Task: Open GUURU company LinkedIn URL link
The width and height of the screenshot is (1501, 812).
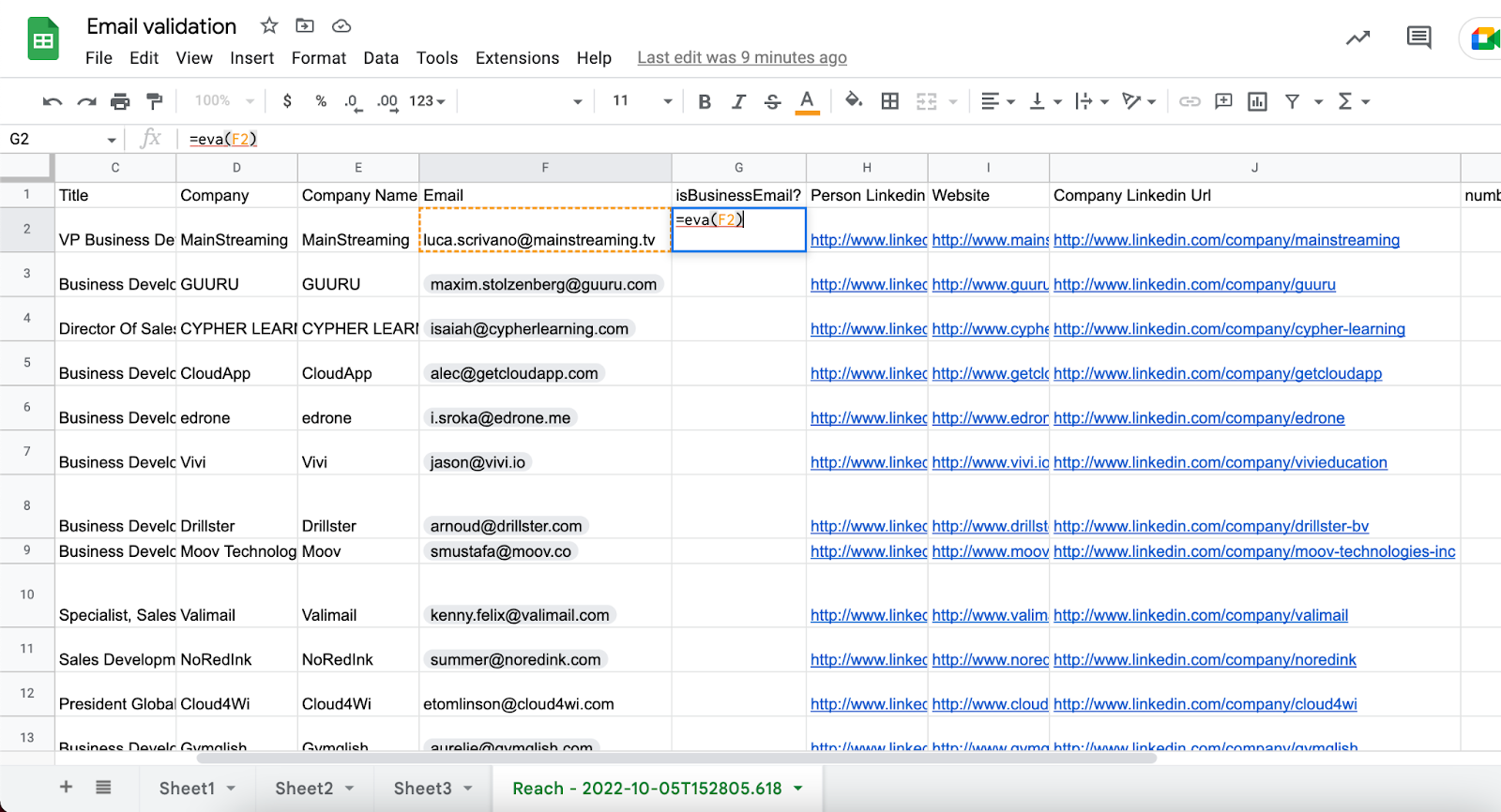Action: click(x=1194, y=284)
